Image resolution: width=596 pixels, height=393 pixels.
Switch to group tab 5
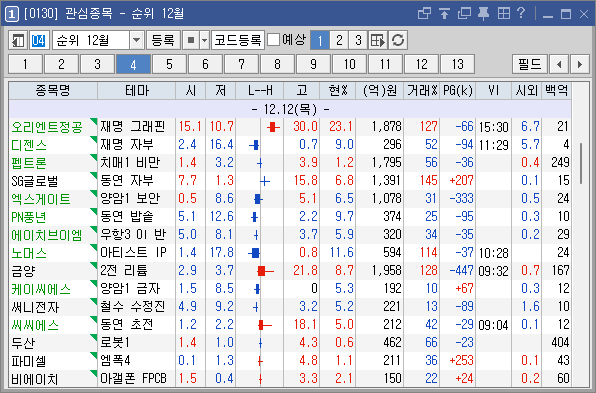point(169,64)
